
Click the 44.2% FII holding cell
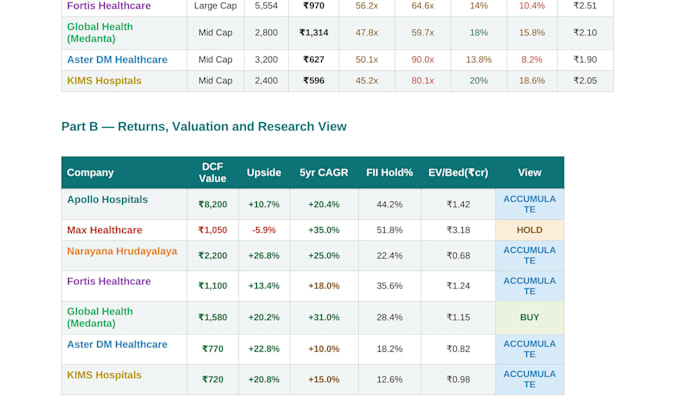coord(389,204)
